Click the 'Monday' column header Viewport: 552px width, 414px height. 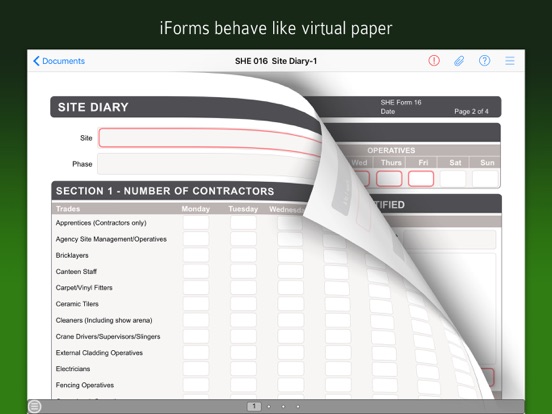coord(196,209)
